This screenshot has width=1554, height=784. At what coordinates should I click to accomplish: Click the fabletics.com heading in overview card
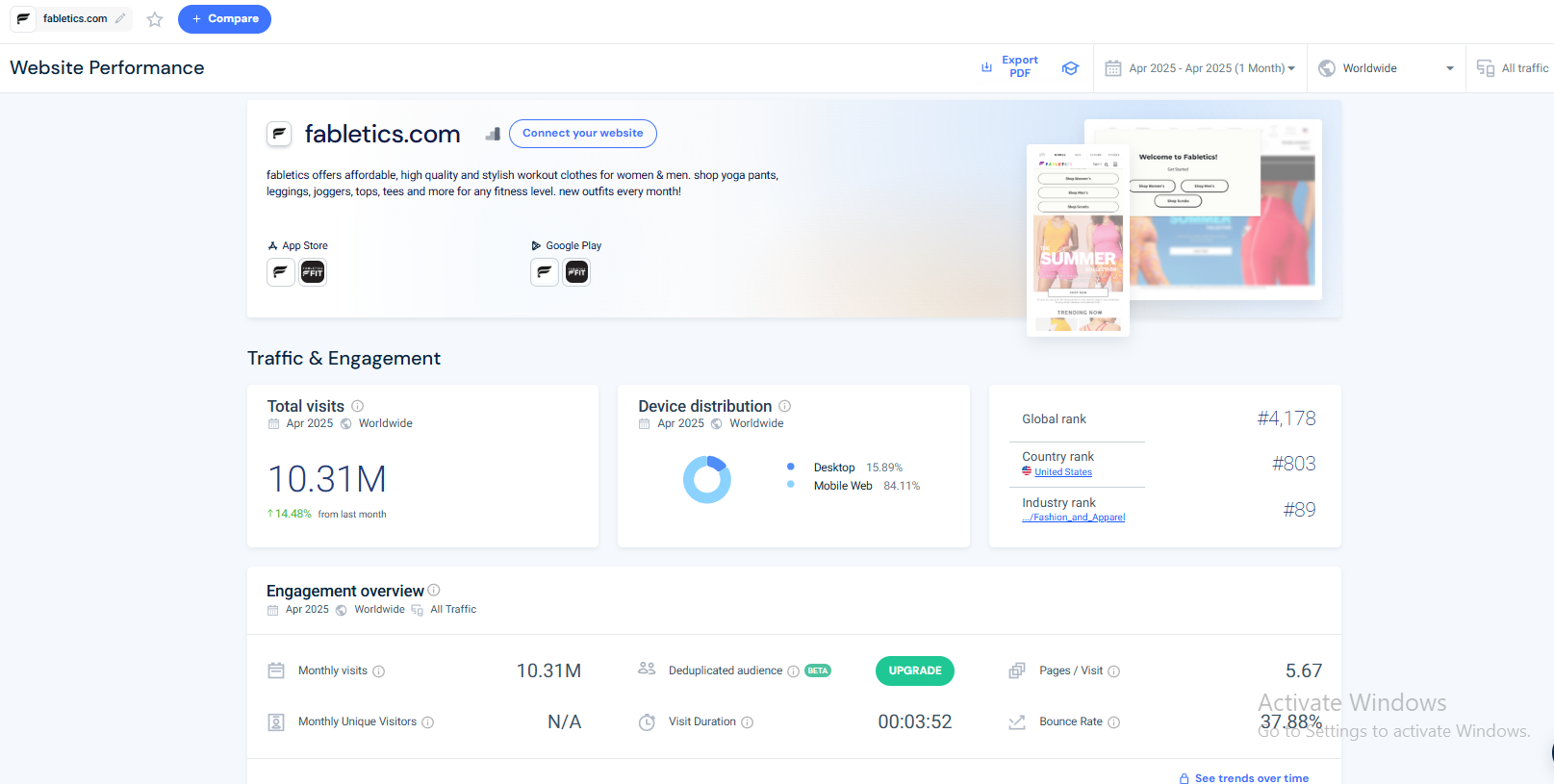(x=382, y=134)
